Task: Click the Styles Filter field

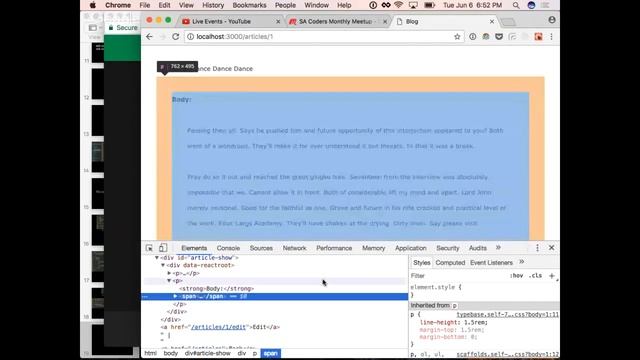Action: [x=457, y=276]
